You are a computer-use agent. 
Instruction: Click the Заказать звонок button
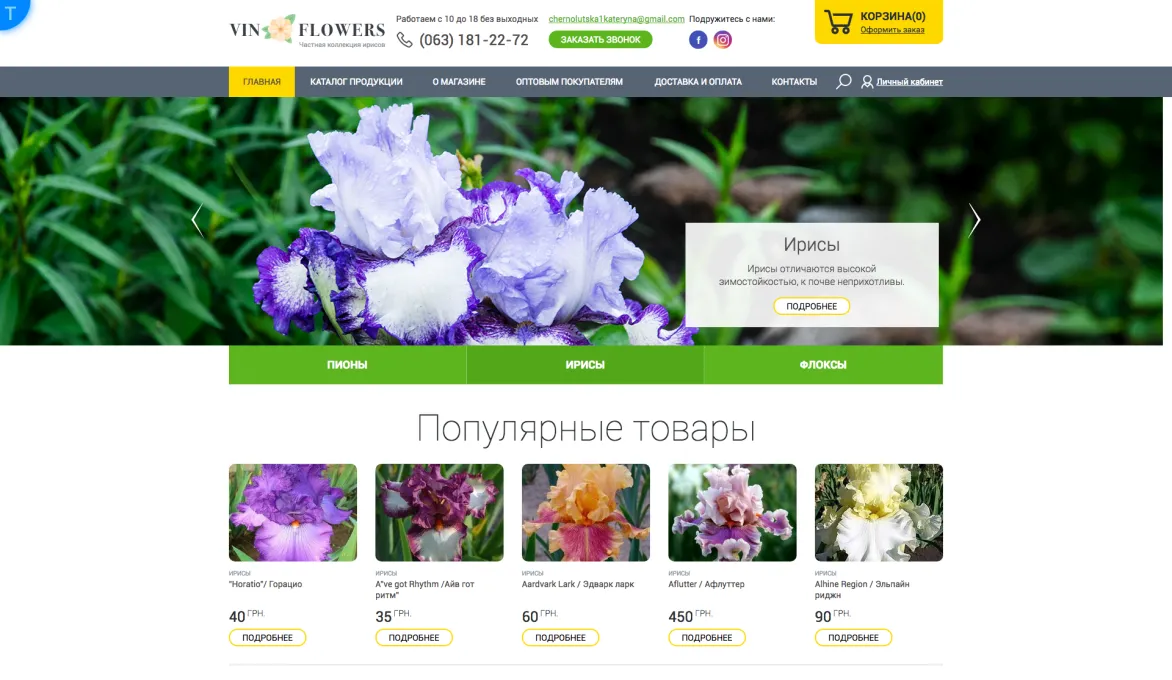coord(600,40)
